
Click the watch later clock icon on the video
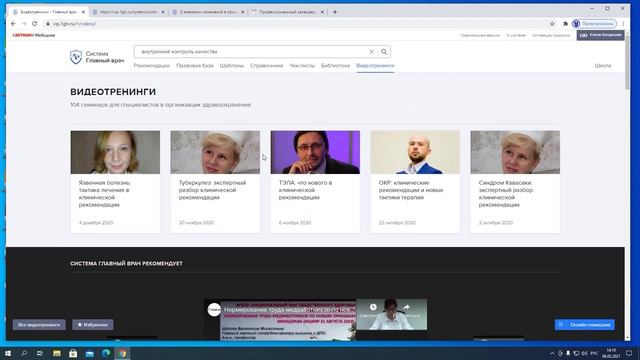373,307
